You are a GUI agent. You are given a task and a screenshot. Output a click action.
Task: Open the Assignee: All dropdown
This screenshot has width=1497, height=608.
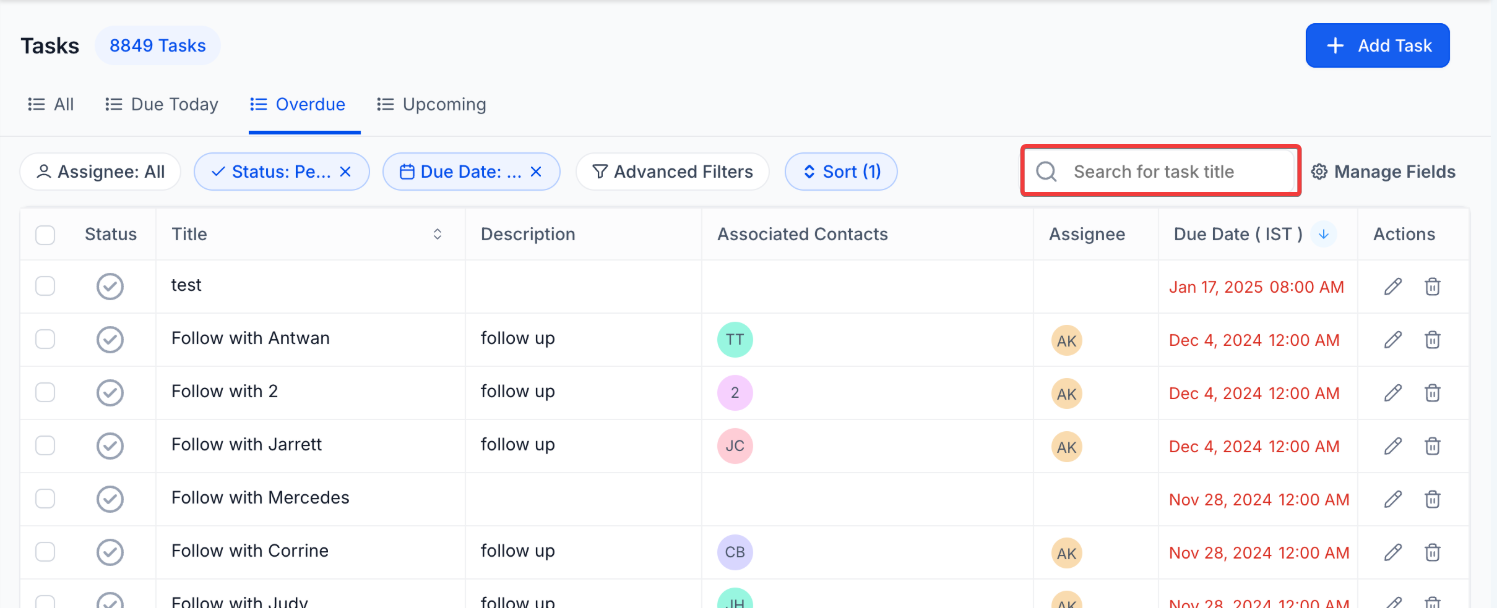pos(100,172)
